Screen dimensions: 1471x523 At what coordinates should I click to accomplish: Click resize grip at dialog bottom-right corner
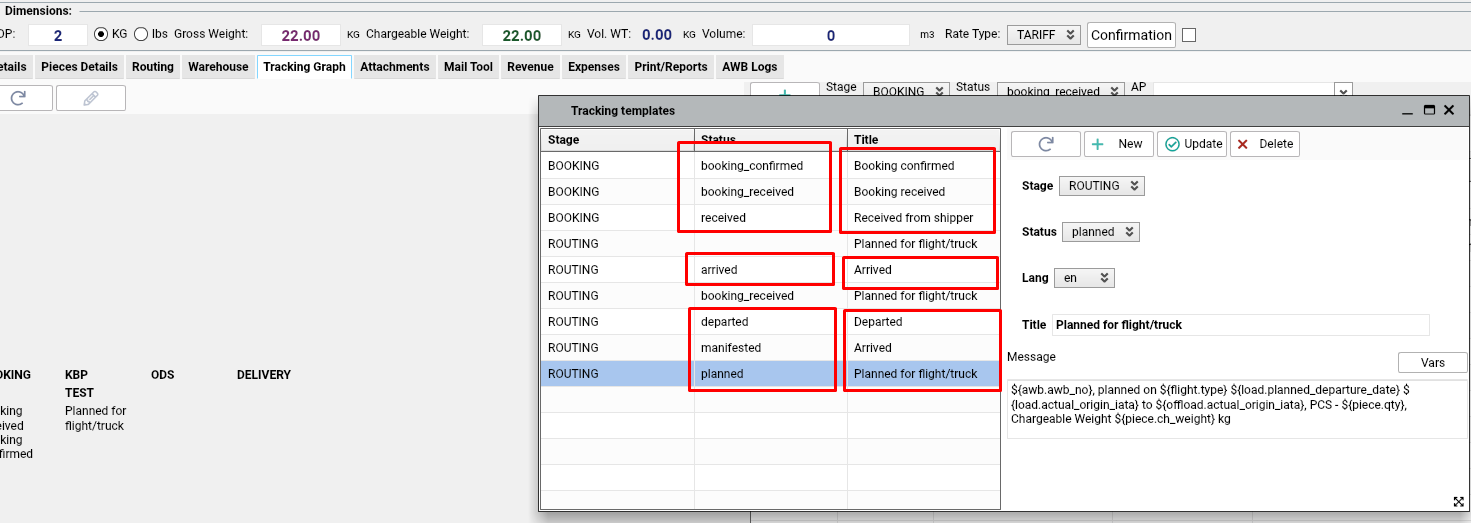click(1458, 501)
